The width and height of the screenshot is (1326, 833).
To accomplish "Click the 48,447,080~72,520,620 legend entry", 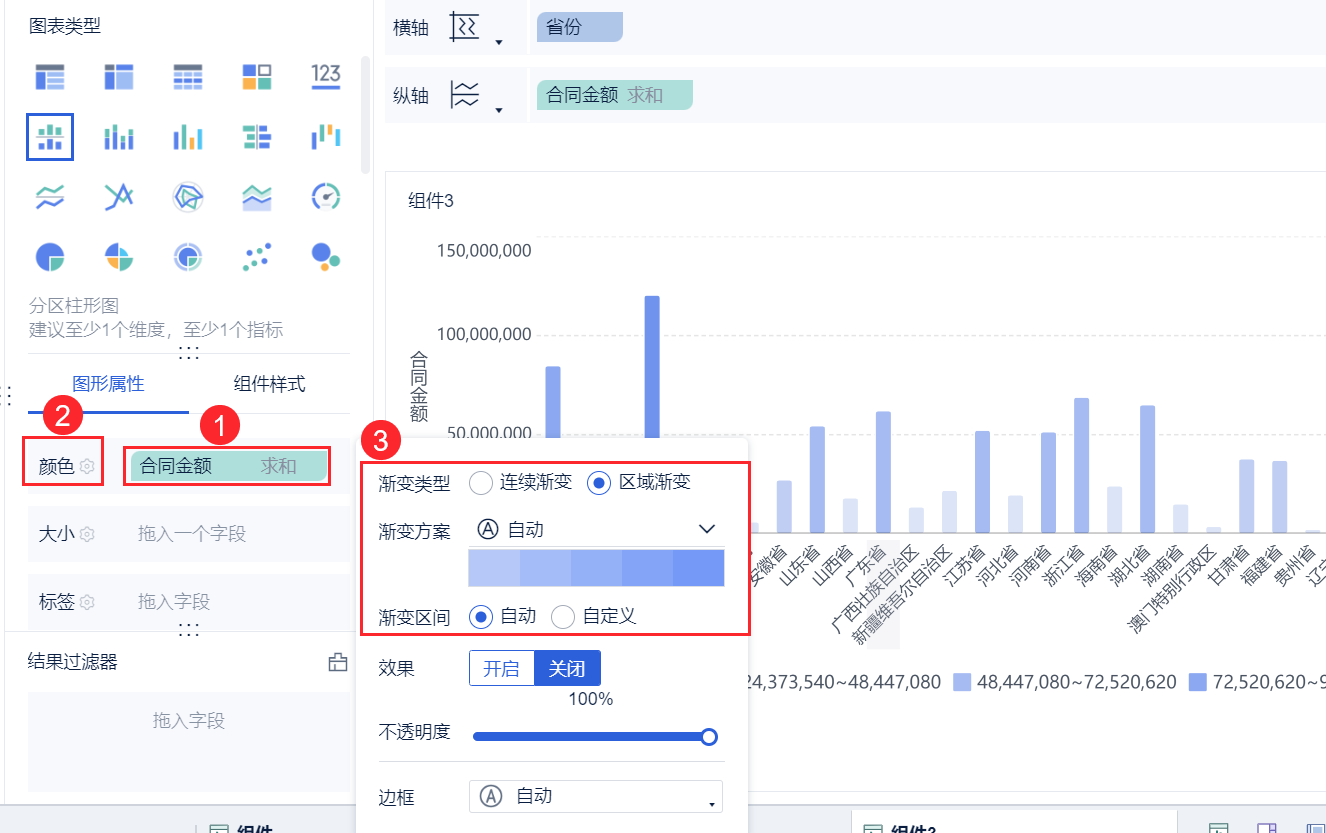I will (x=1065, y=682).
